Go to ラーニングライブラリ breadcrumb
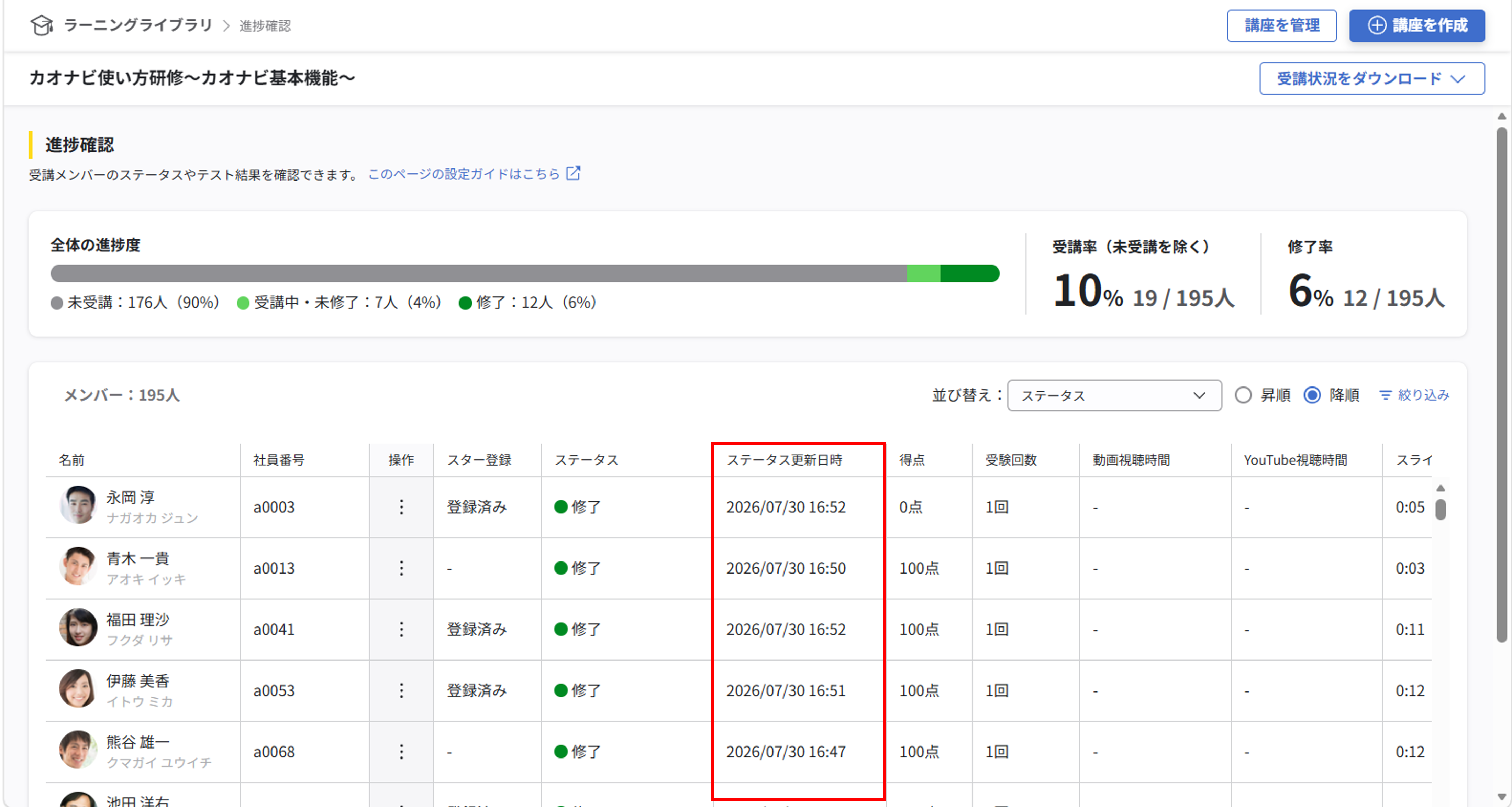 (138, 25)
